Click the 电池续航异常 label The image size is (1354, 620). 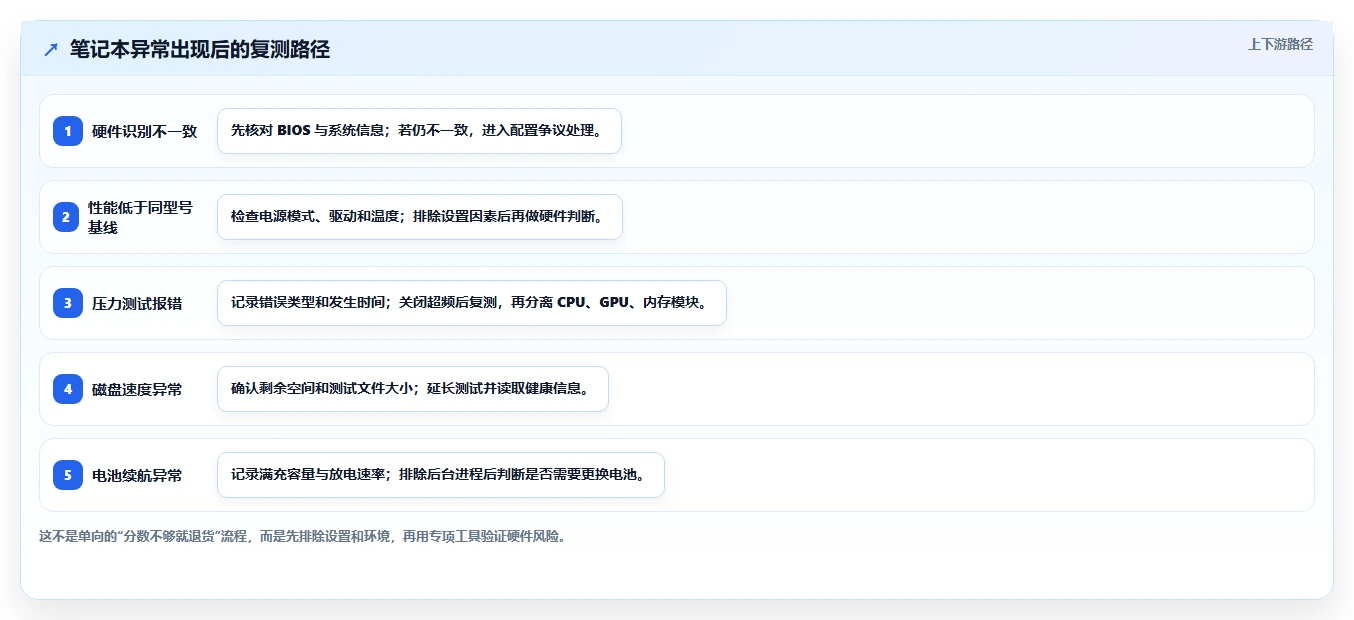(137, 475)
